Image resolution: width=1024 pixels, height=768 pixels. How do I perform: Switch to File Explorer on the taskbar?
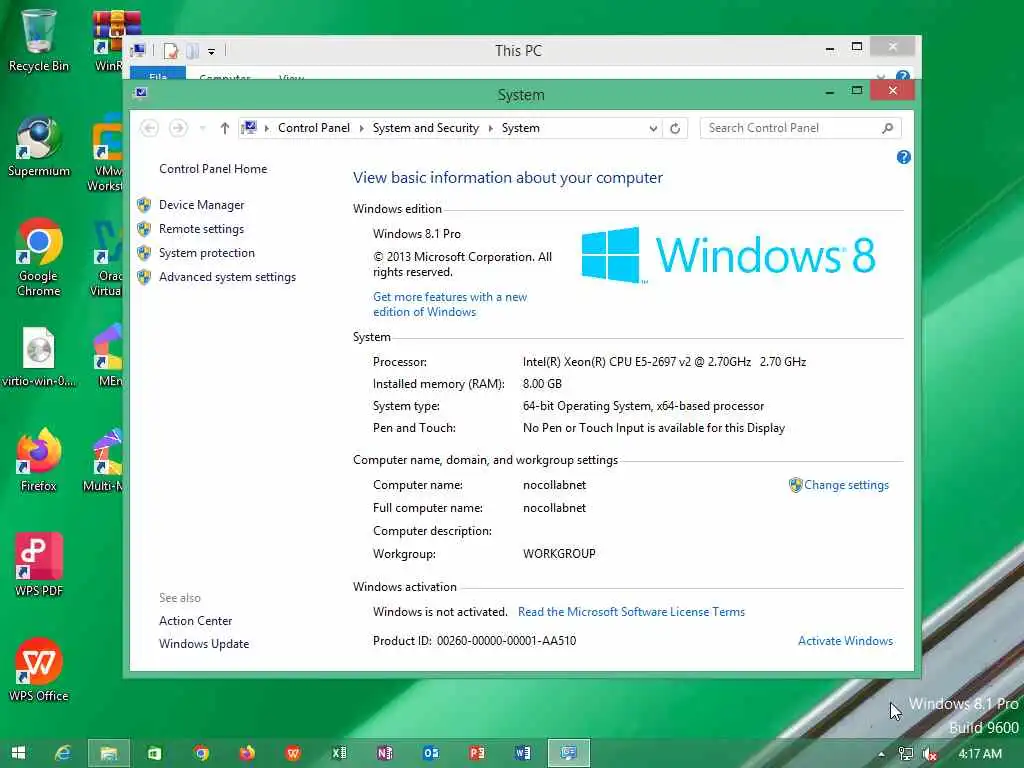click(x=108, y=753)
